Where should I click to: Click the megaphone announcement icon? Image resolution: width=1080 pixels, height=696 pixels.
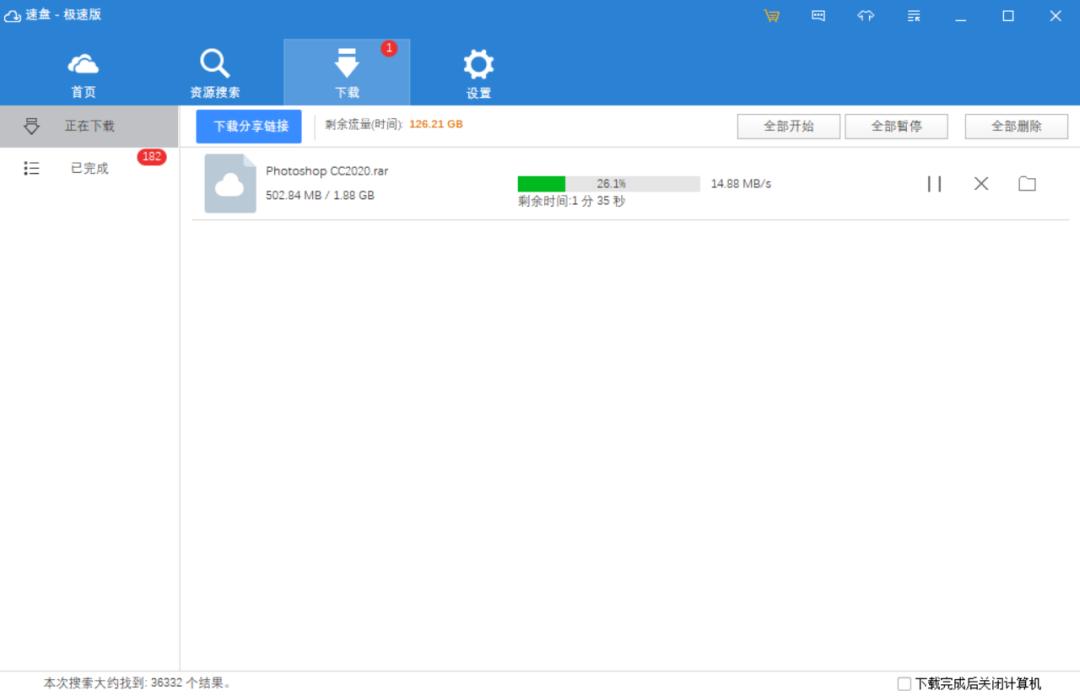(x=865, y=15)
